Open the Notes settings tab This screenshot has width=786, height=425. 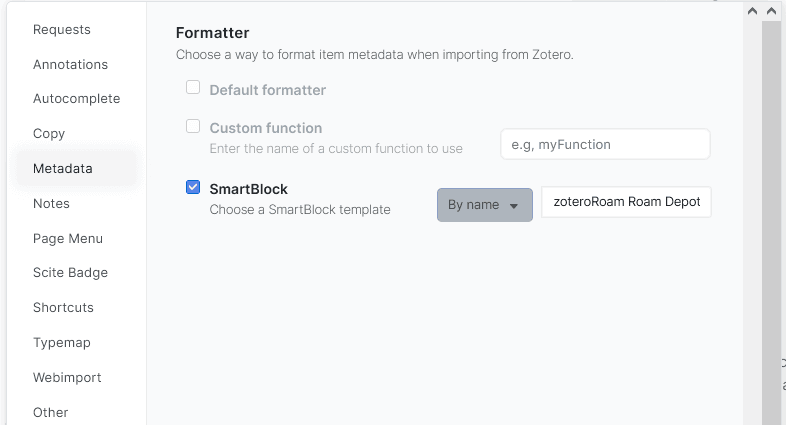51,203
